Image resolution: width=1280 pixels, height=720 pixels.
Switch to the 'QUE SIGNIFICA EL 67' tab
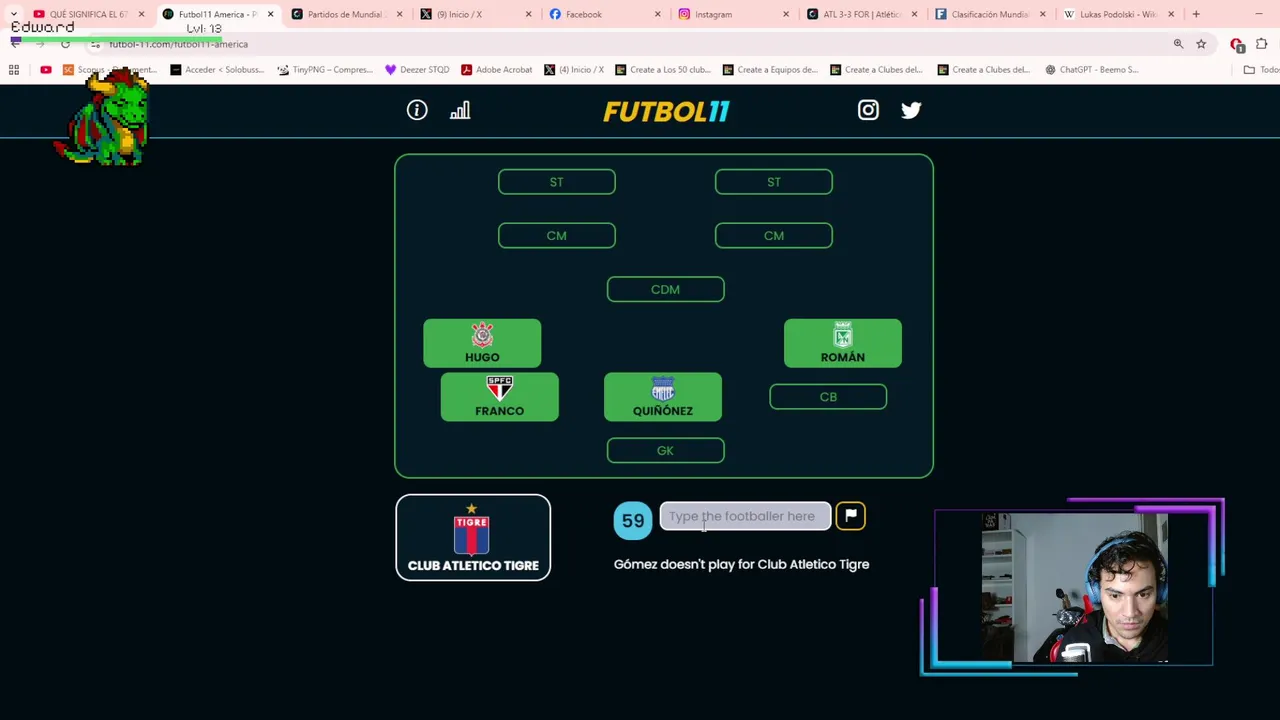[86, 14]
